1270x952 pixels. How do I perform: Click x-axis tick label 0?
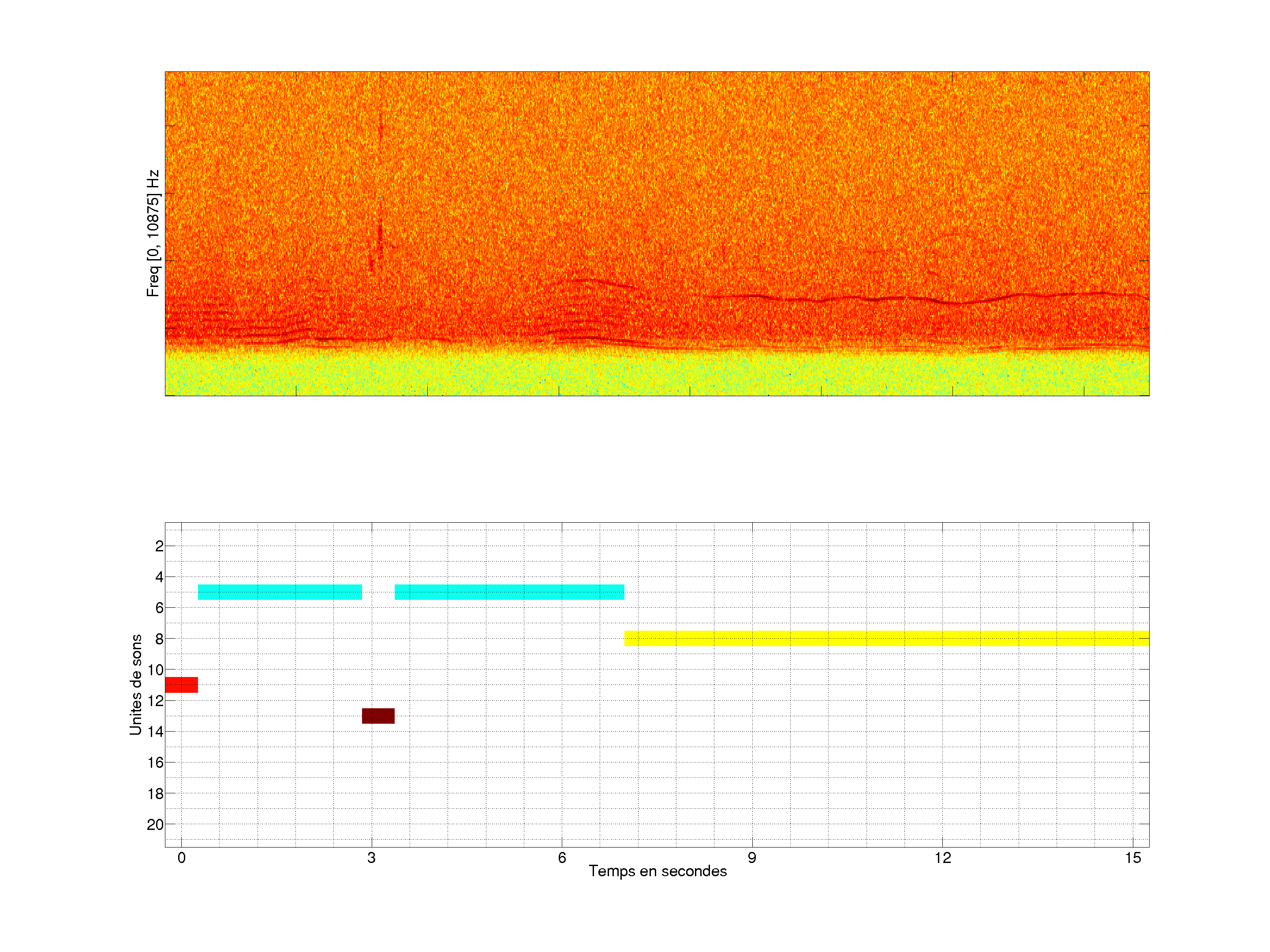(x=181, y=858)
